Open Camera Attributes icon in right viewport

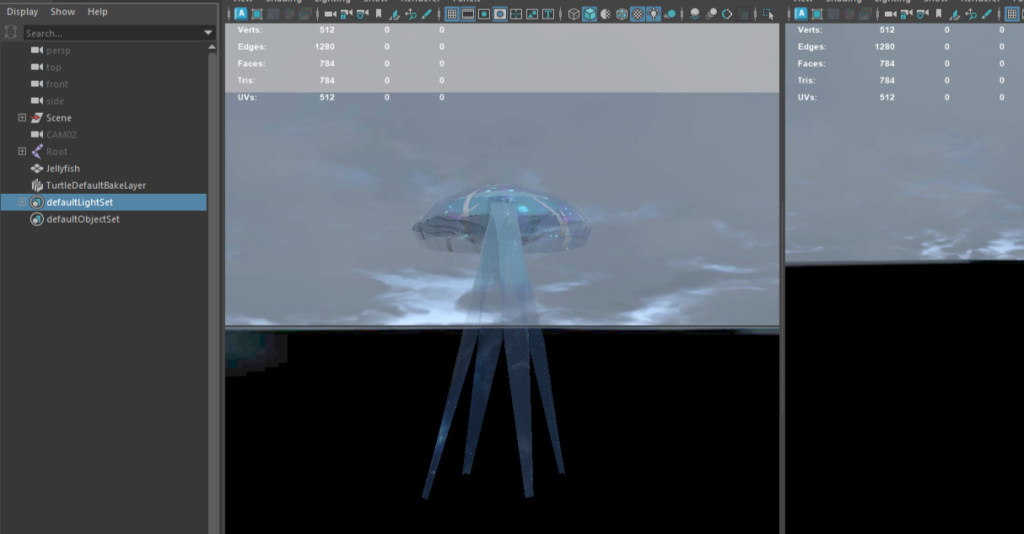pyautogui.click(x=923, y=14)
